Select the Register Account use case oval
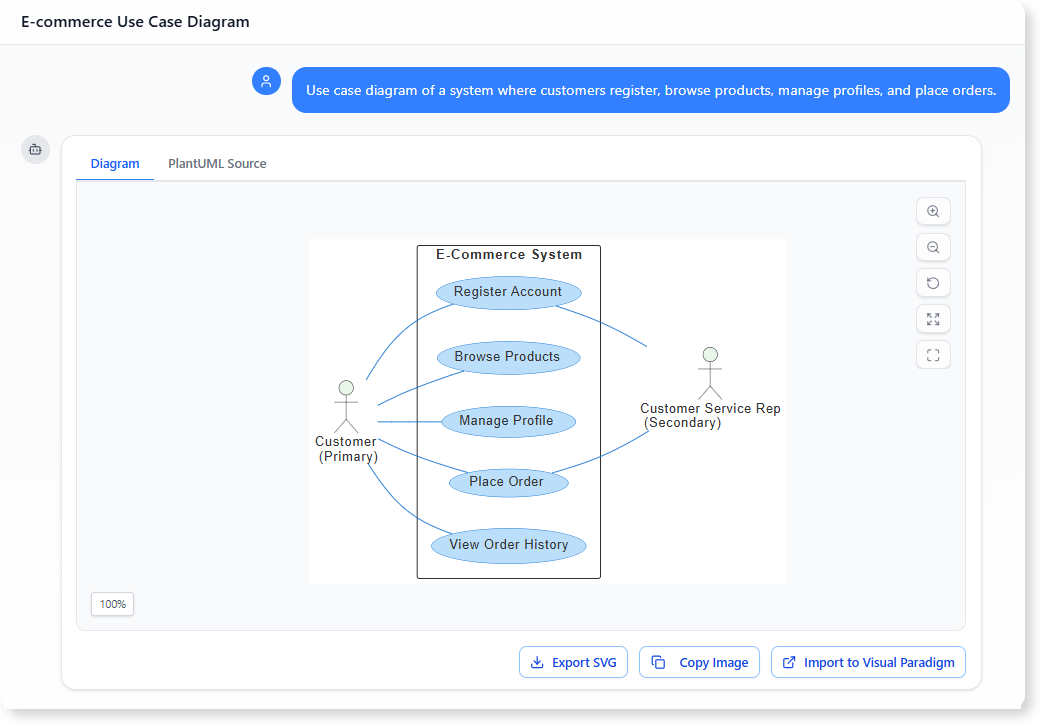This screenshot has width=1040, height=726. [x=509, y=291]
